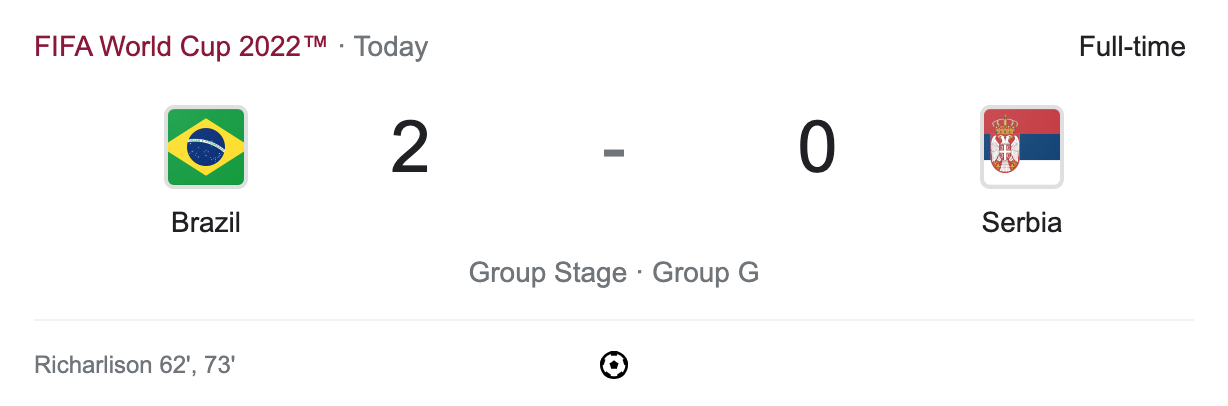Select the Brazil team name
The width and height of the screenshot is (1228, 406).
coord(206,222)
